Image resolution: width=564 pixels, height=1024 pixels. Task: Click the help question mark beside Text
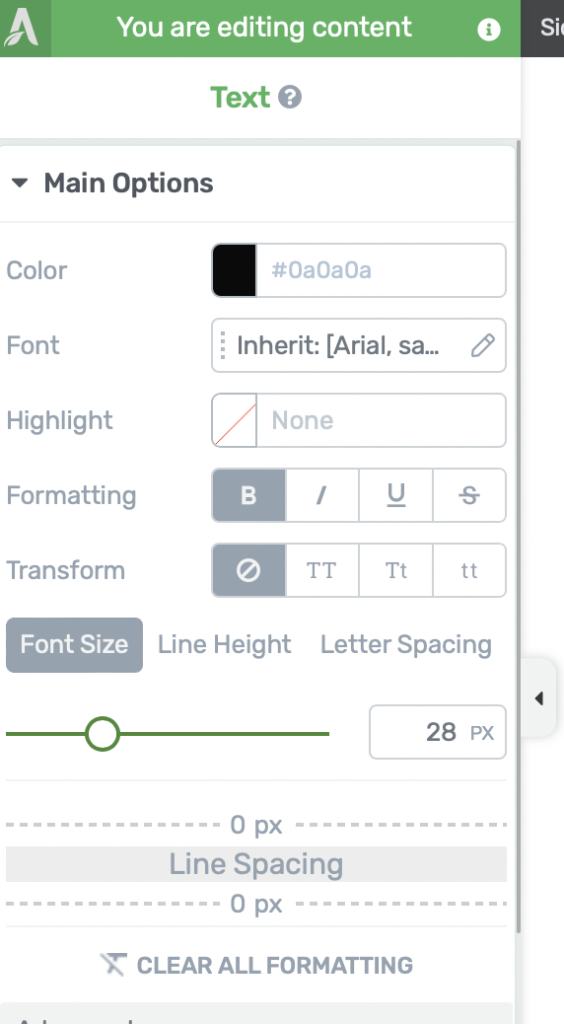pyautogui.click(x=290, y=97)
